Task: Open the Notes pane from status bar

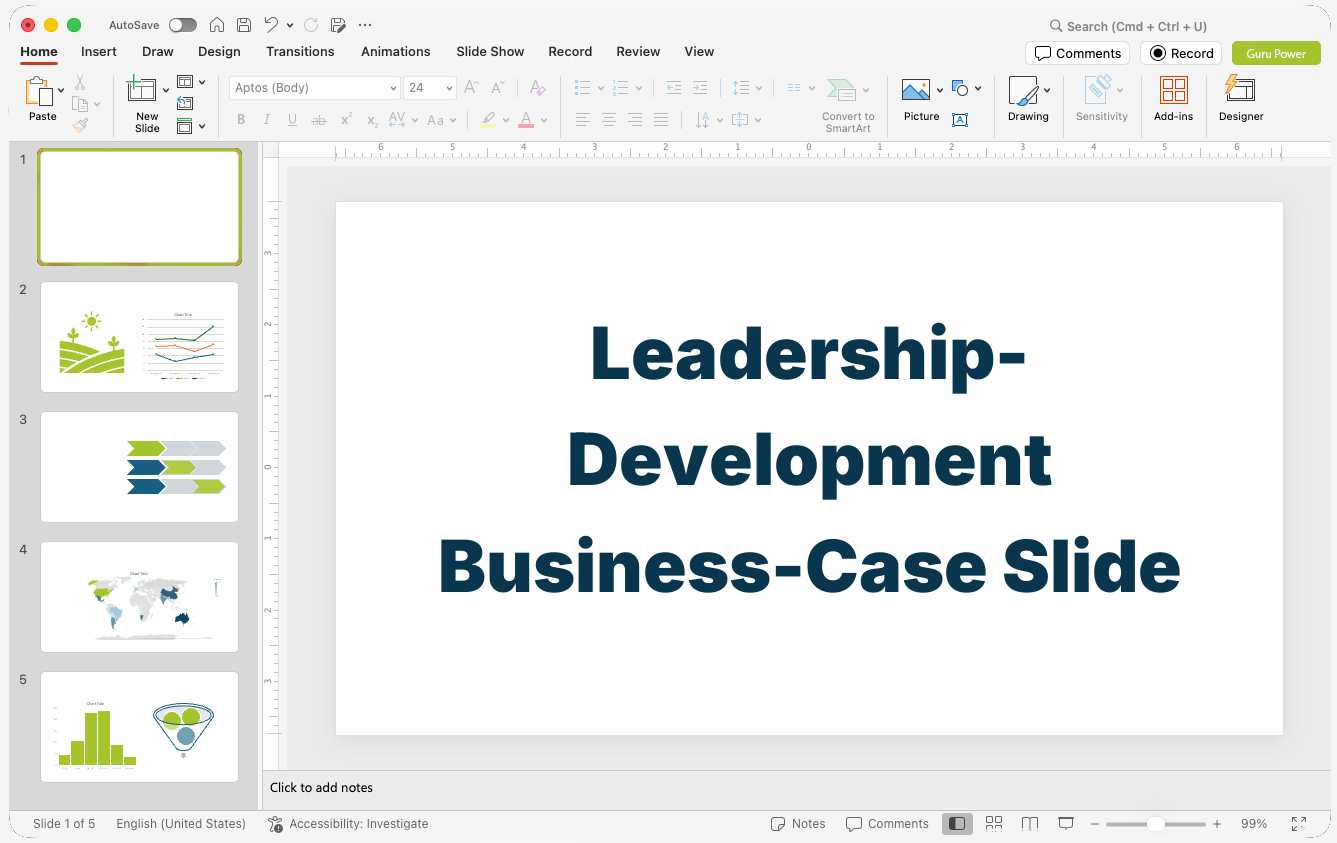Action: tap(798, 824)
